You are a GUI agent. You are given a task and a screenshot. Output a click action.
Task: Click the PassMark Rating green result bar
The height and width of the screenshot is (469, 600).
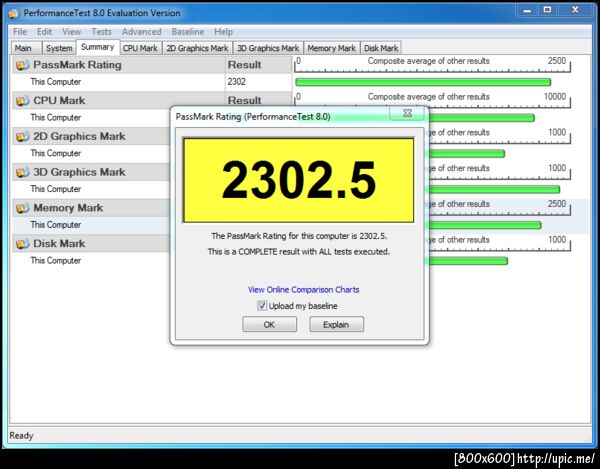coord(423,82)
